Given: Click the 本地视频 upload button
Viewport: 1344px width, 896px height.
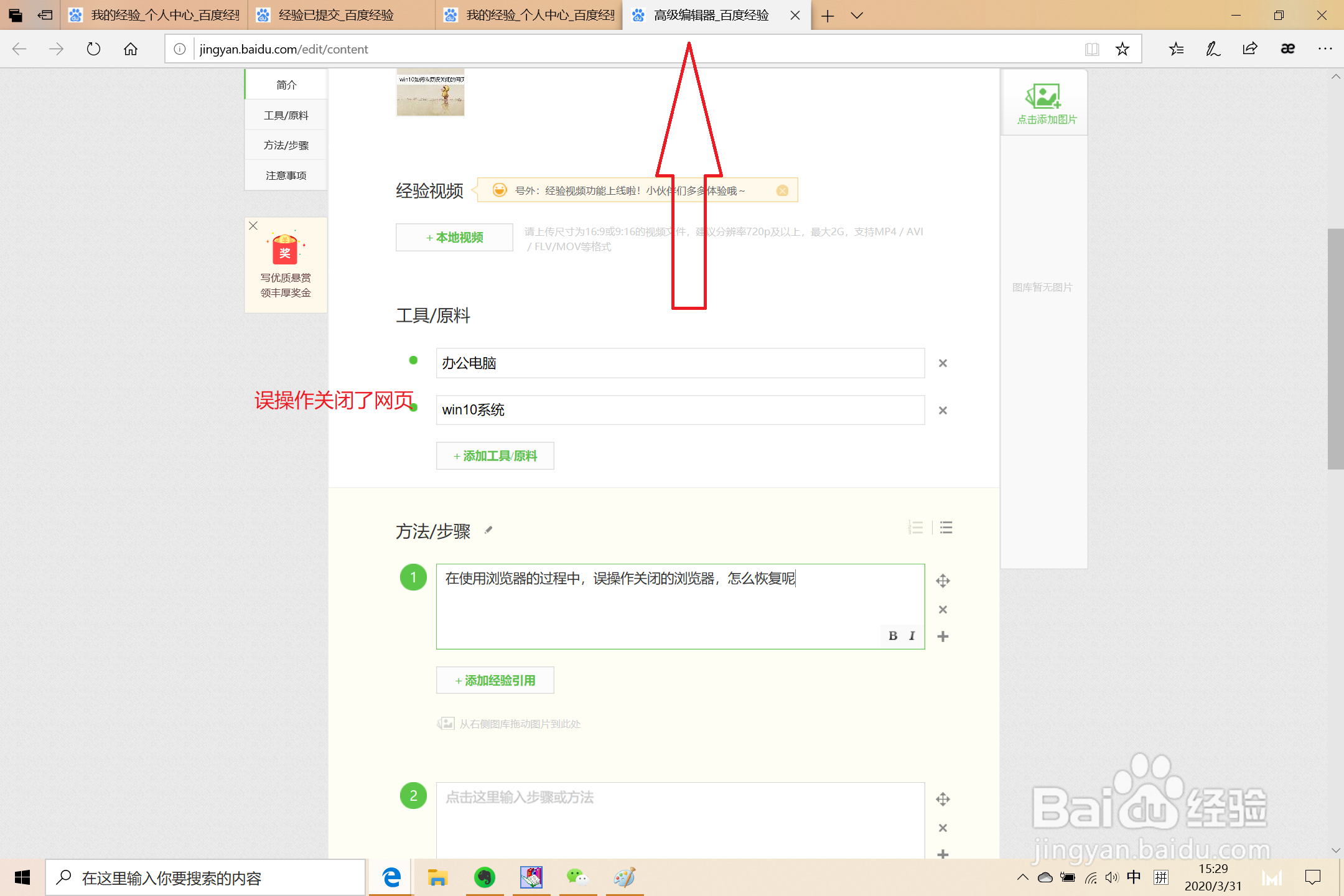Looking at the screenshot, I should (x=454, y=237).
